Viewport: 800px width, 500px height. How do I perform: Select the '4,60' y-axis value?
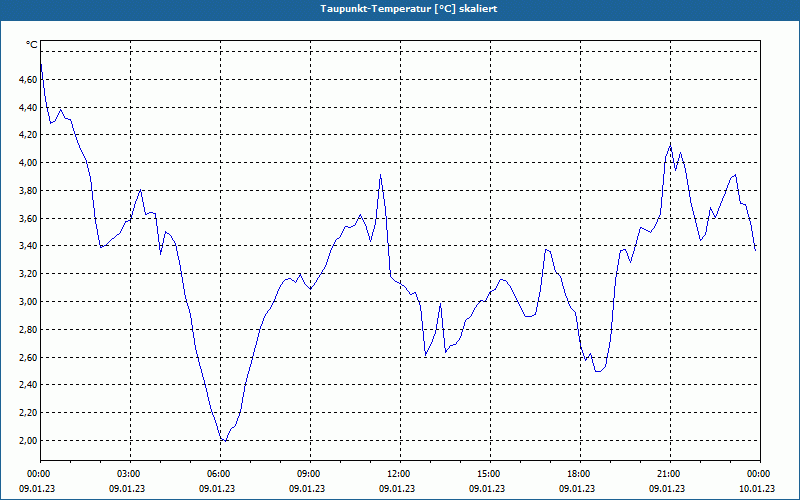click(x=28, y=80)
